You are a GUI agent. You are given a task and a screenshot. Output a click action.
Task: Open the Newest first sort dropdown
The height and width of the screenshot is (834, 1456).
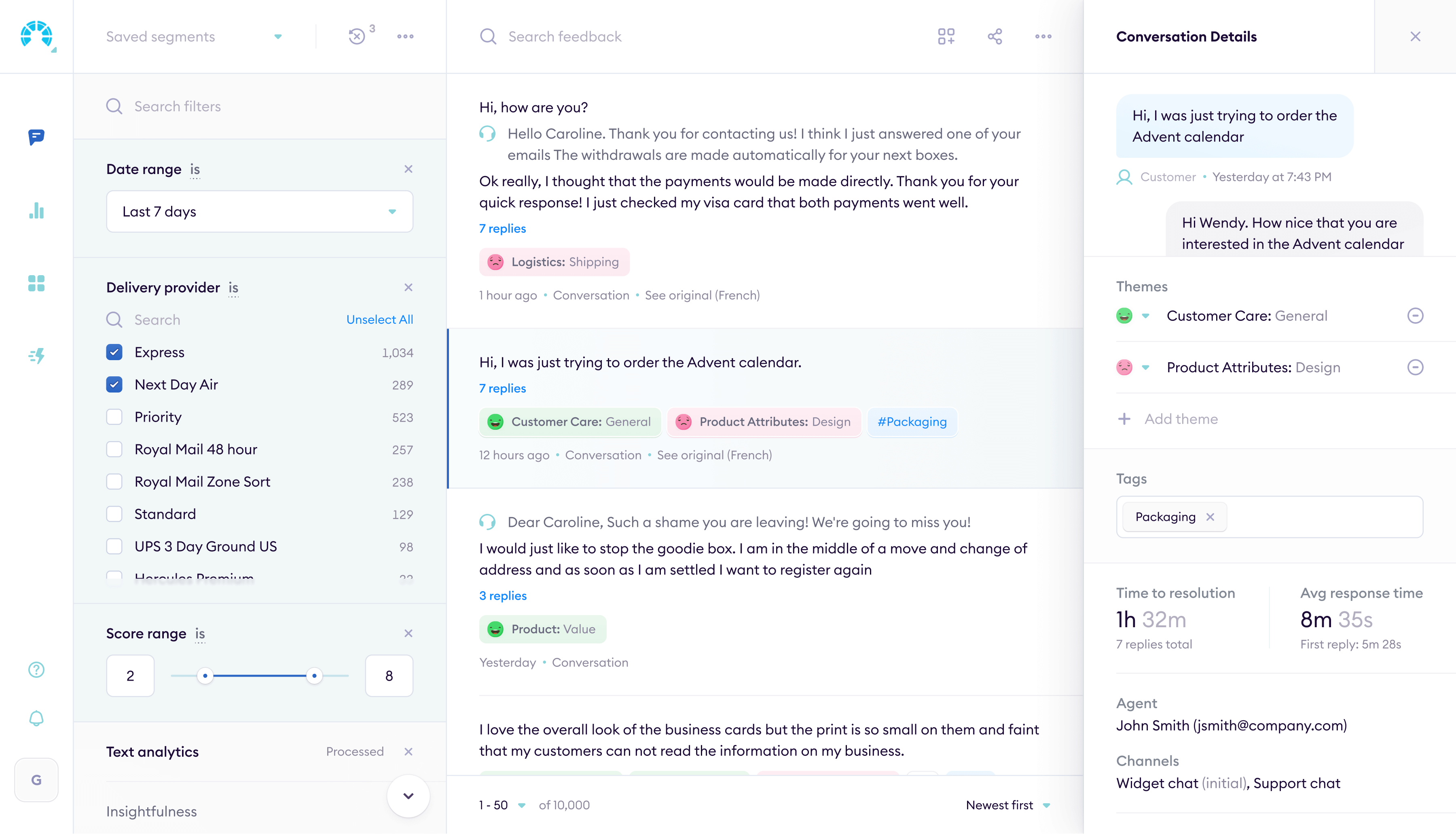click(x=1008, y=805)
